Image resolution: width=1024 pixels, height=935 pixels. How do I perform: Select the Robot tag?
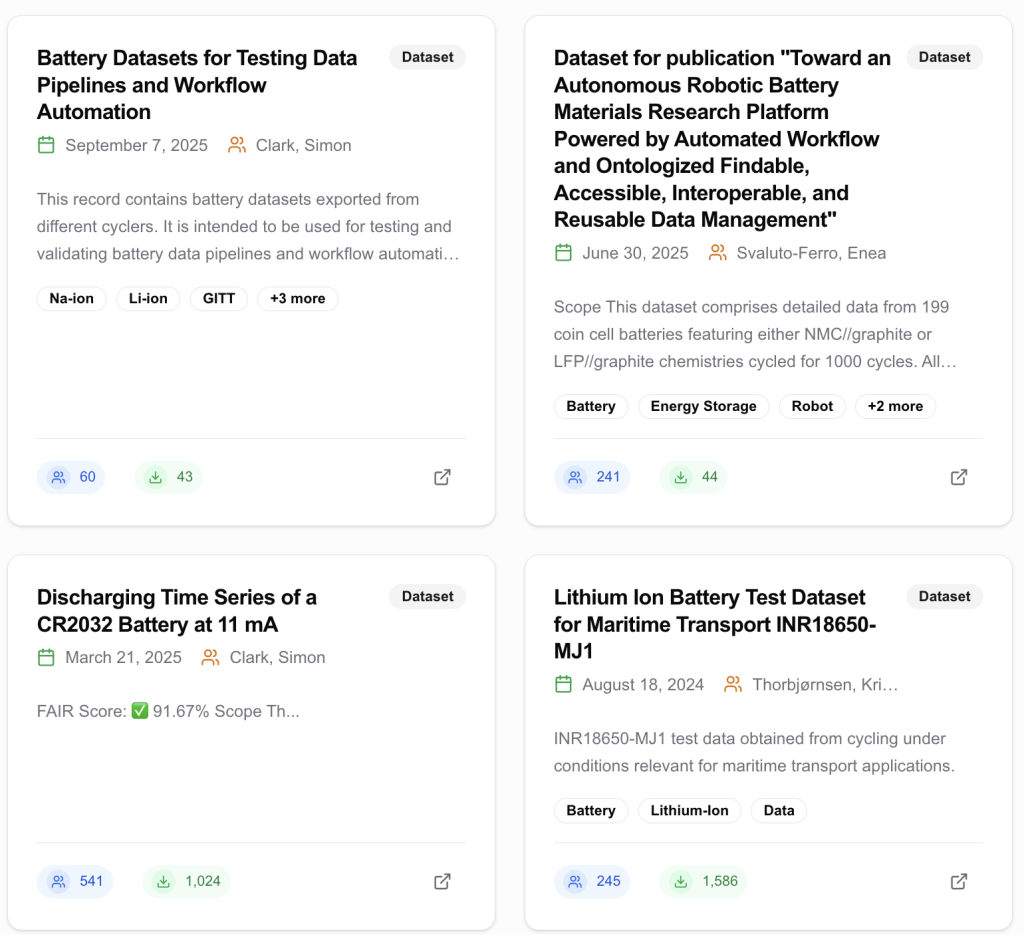812,406
